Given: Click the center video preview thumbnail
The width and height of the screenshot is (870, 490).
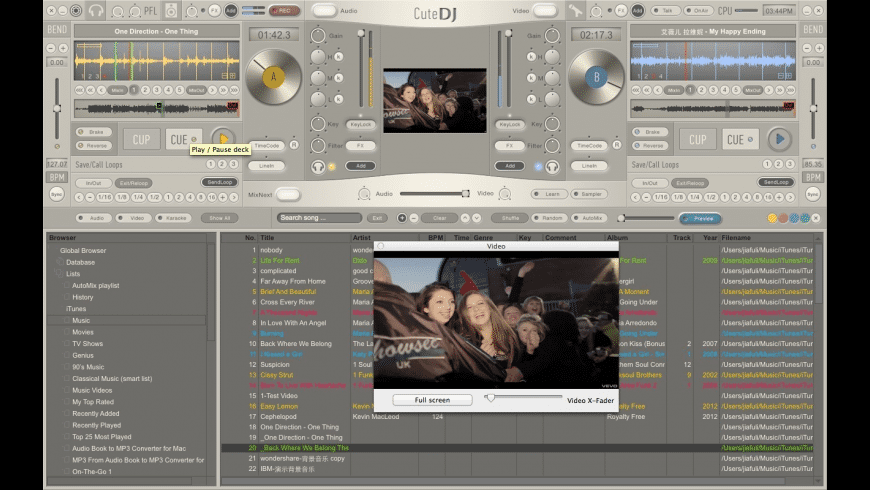Looking at the screenshot, I should 434,100.
